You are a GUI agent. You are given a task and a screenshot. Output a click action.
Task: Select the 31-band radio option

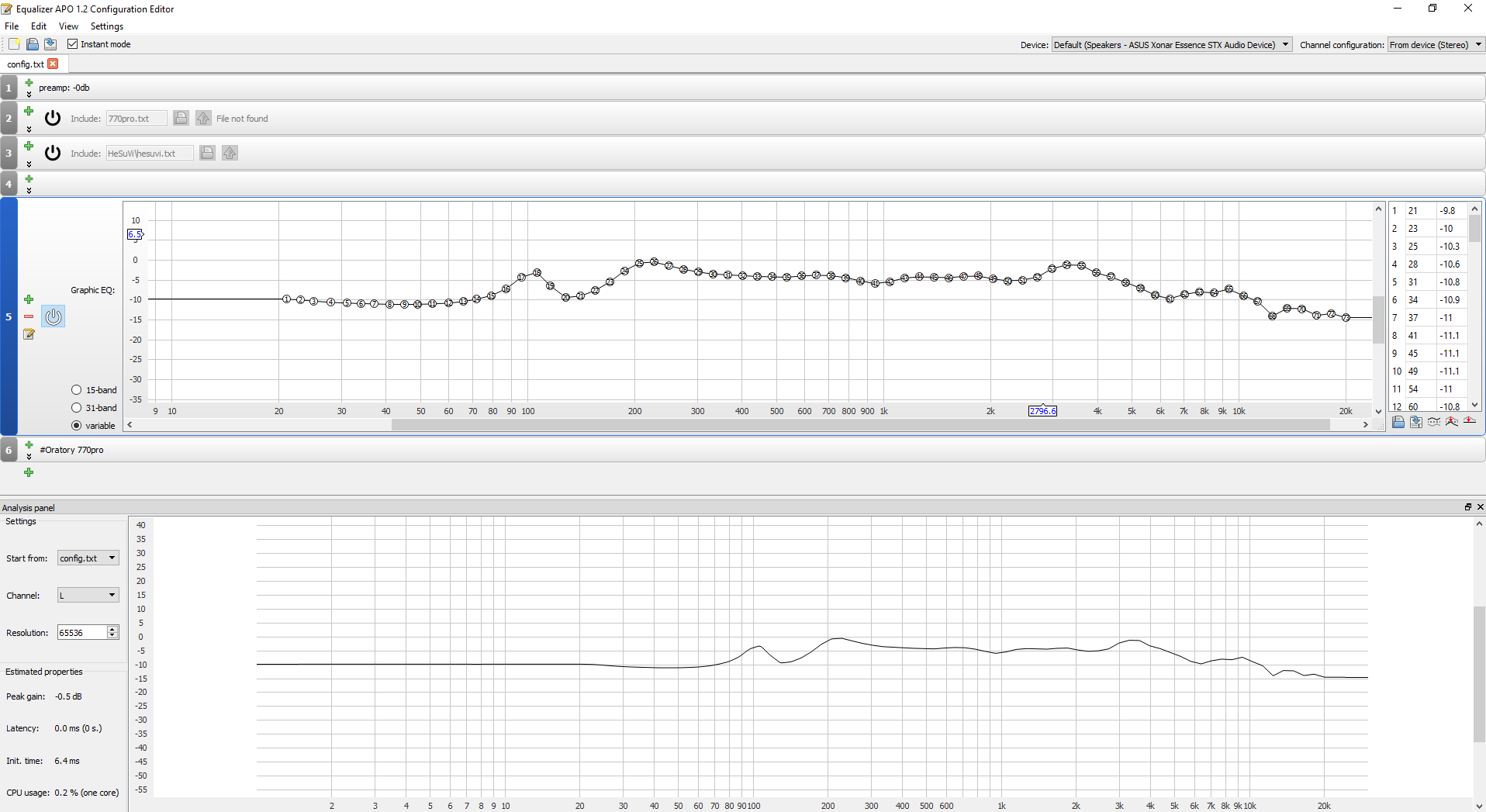click(77, 408)
